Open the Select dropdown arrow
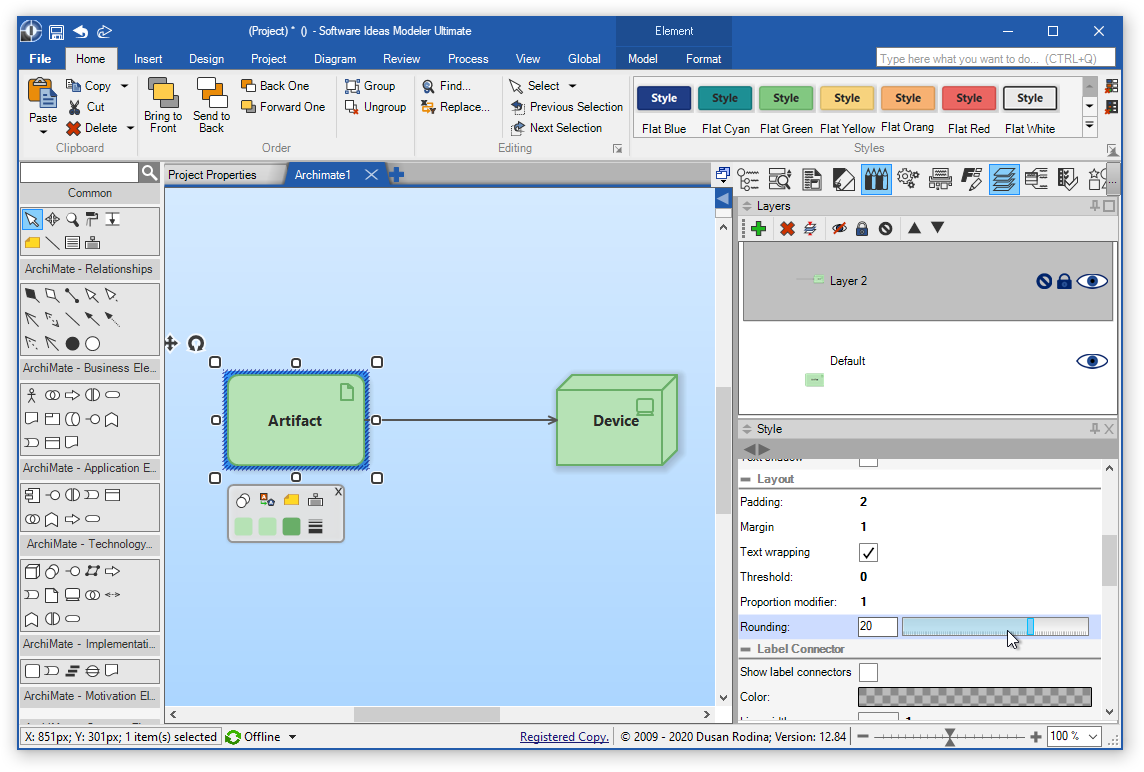 572,86
